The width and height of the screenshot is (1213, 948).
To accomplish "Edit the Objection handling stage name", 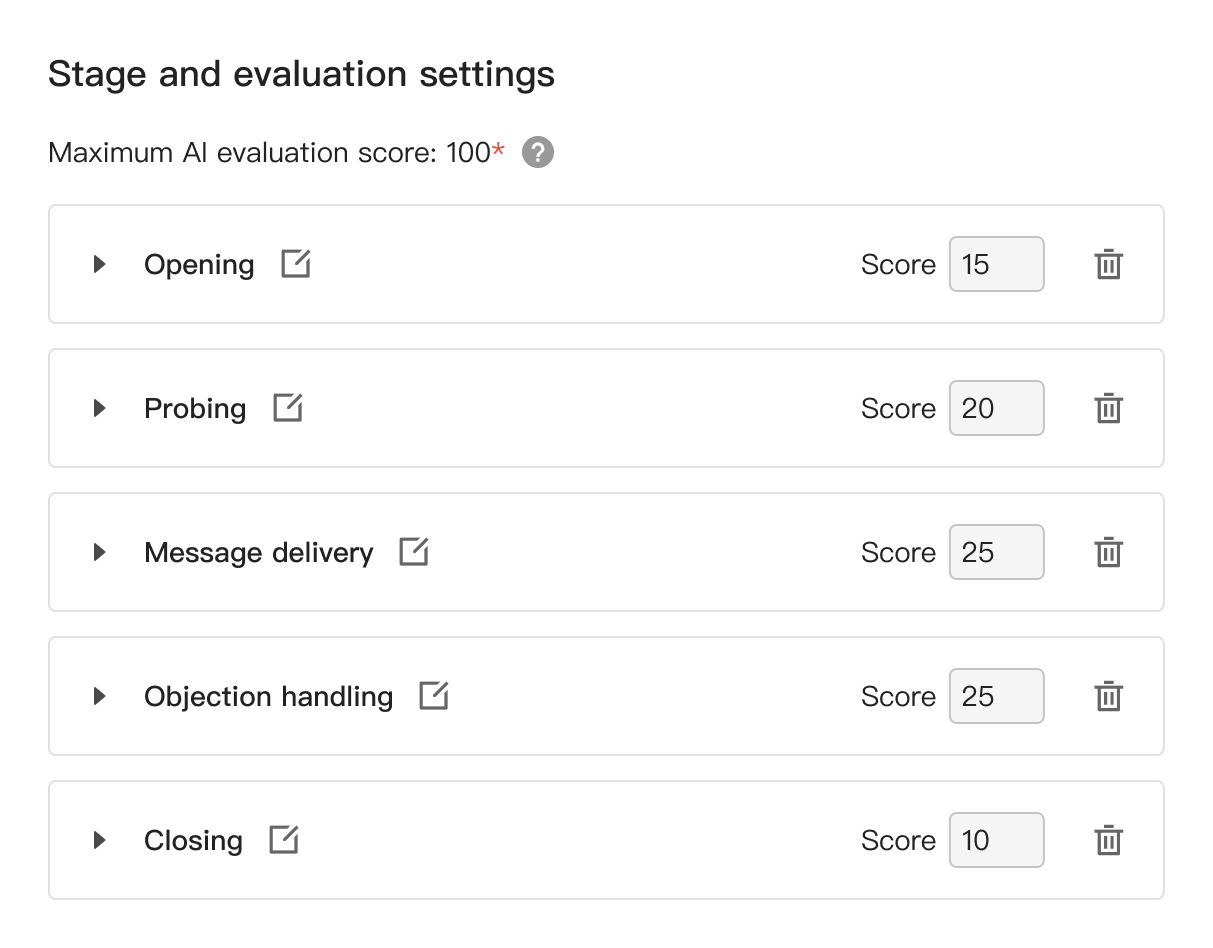I will pos(434,696).
